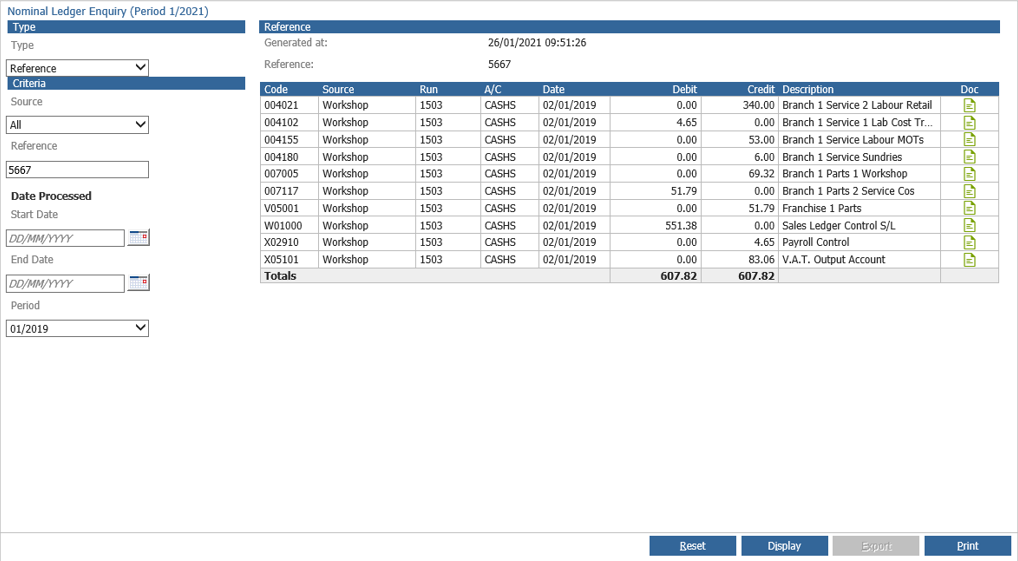Open Start Date calendar picker icon
Viewport: 1018px width, 561px height.
coord(138,238)
